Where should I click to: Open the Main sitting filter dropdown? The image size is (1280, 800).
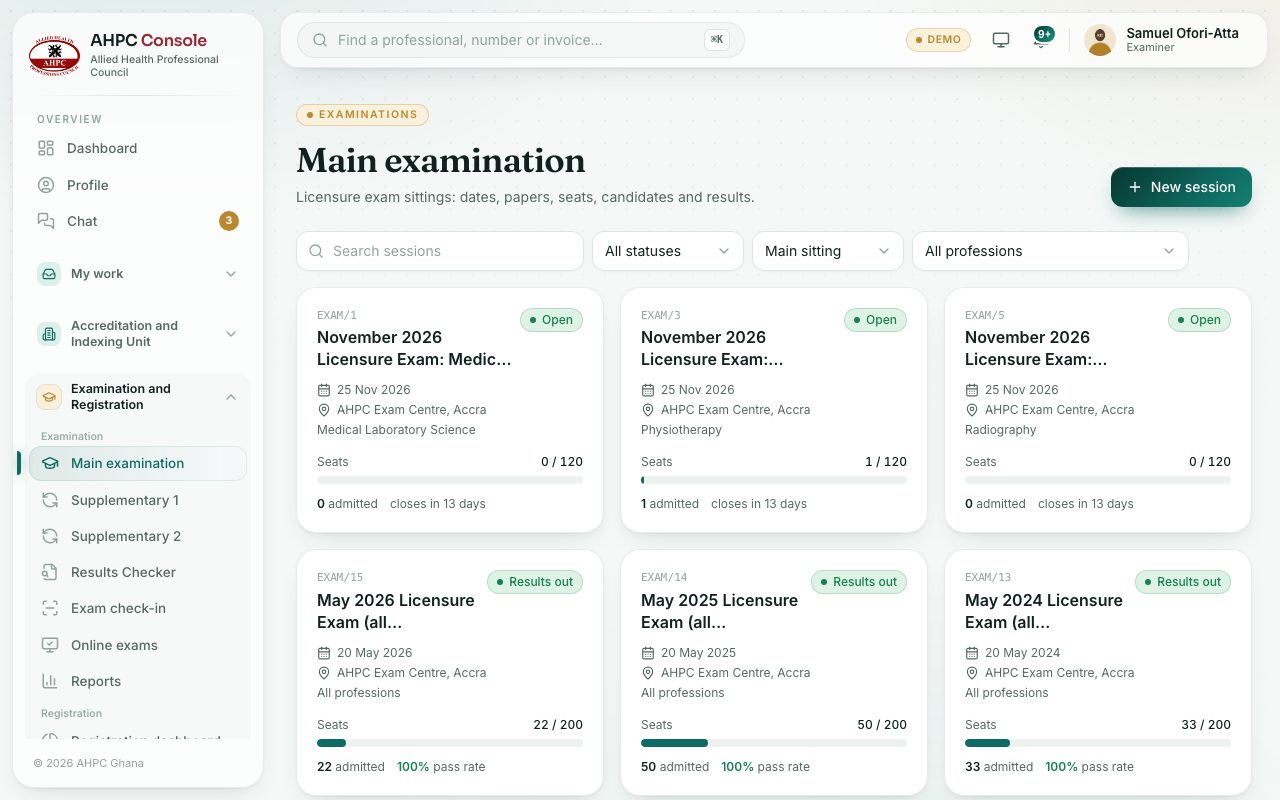pos(828,251)
